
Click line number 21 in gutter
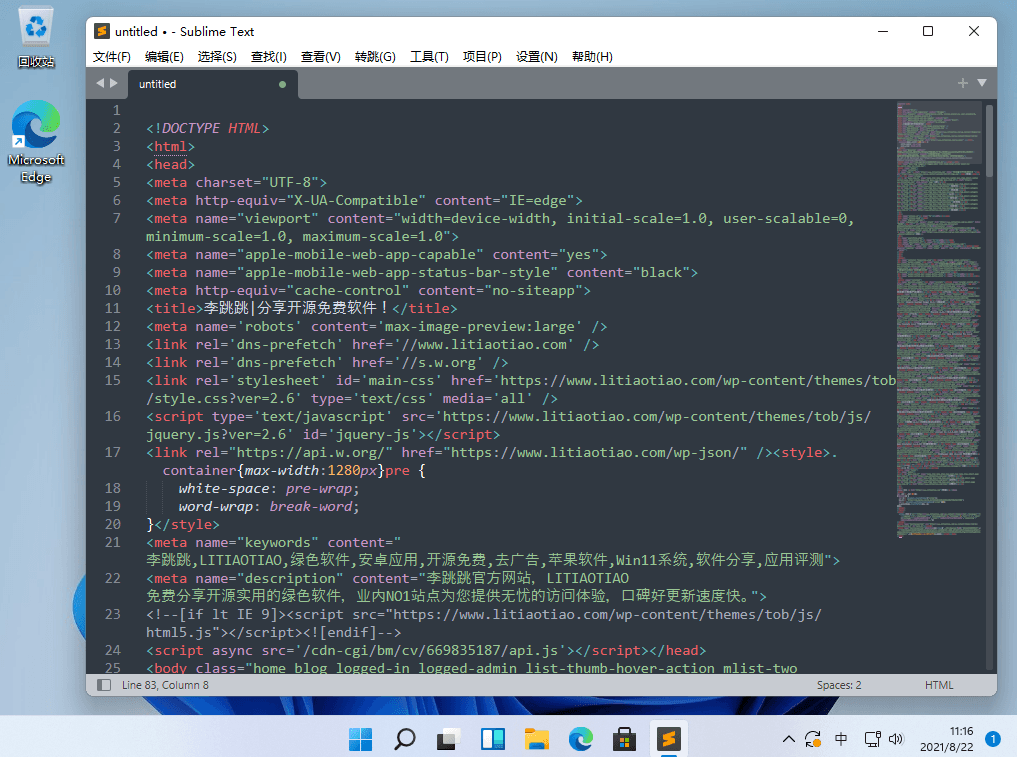click(x=113, y=542)
